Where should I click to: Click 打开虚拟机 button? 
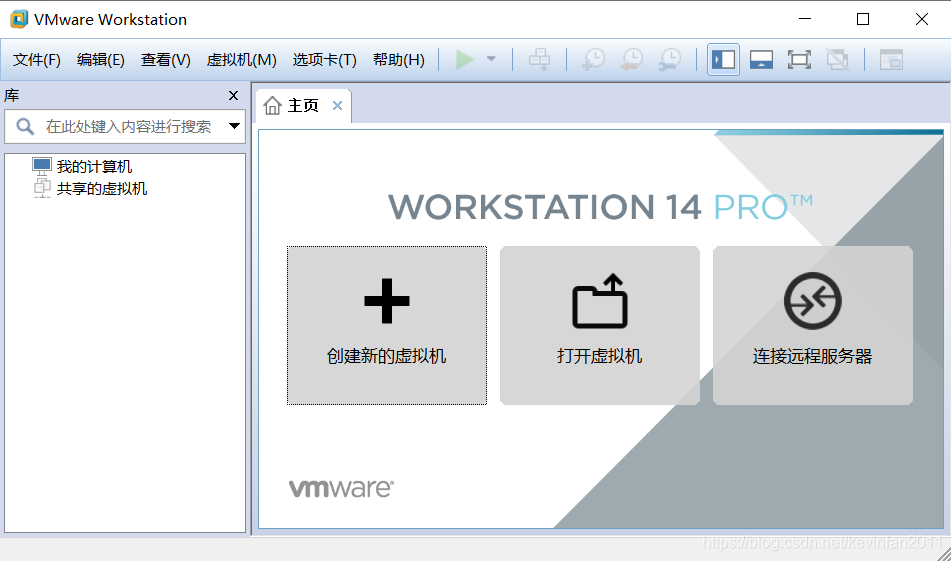point(600,325)
